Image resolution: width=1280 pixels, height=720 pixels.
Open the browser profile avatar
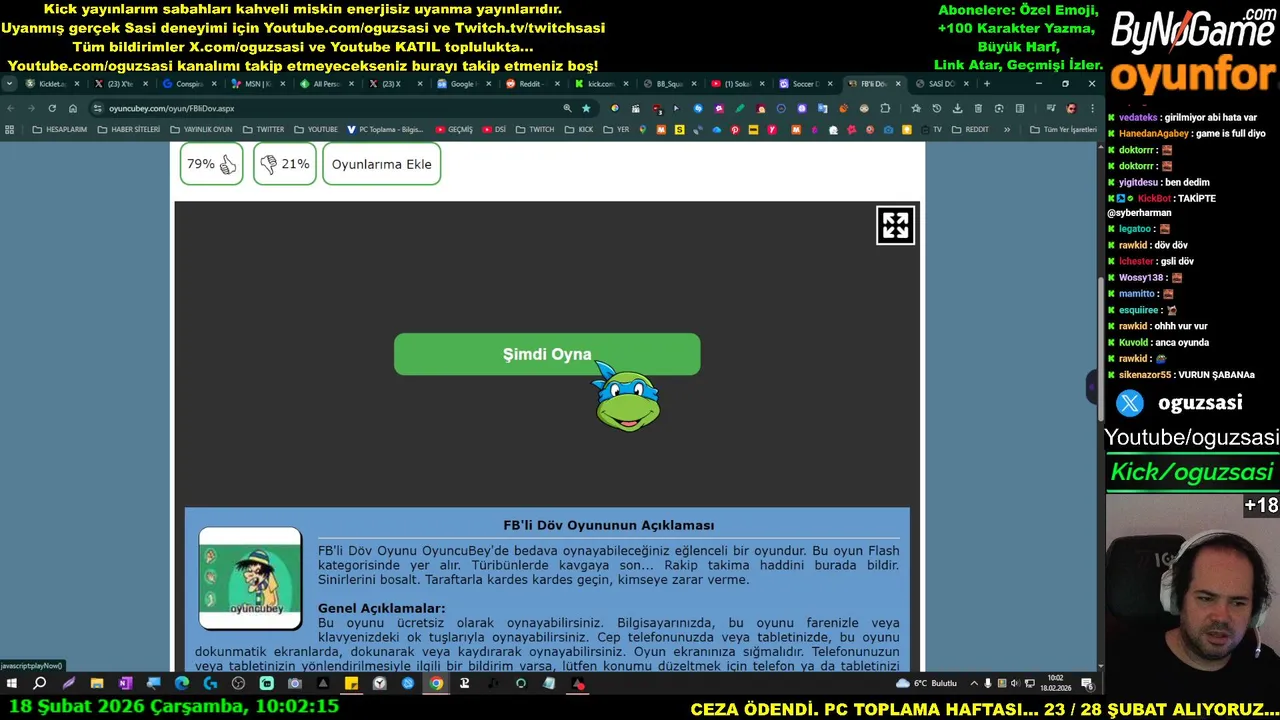[x=1071, y=108]
